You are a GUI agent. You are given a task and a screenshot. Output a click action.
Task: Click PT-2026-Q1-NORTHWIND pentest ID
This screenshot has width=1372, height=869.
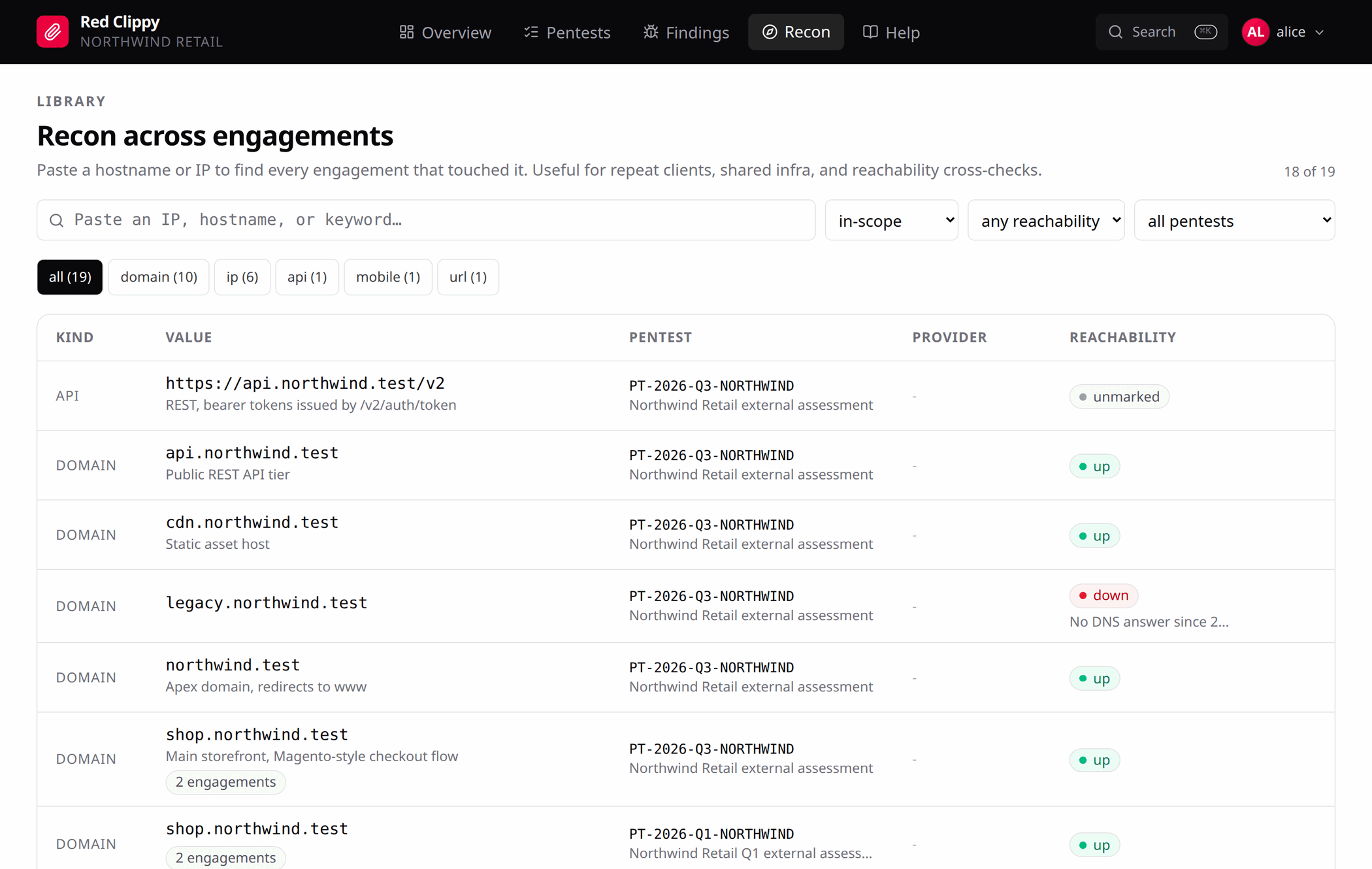[711, 834]
